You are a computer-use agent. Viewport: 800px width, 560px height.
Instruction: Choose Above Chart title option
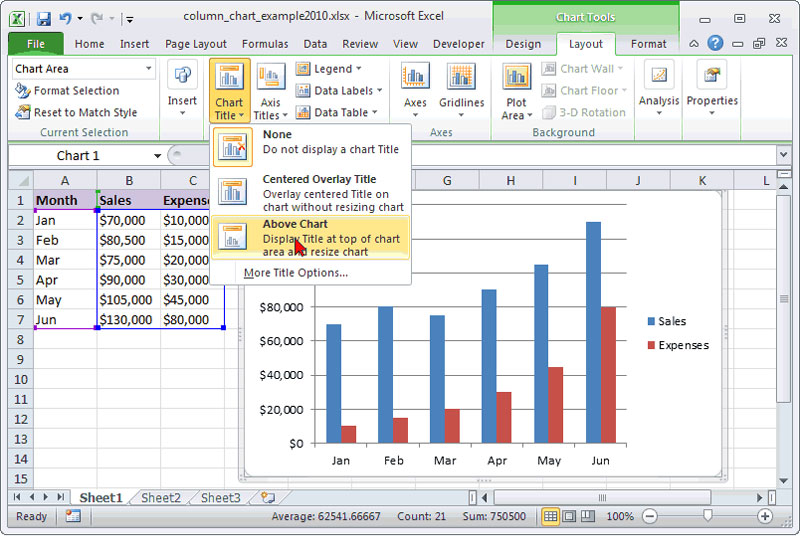[x=311, y=237]
